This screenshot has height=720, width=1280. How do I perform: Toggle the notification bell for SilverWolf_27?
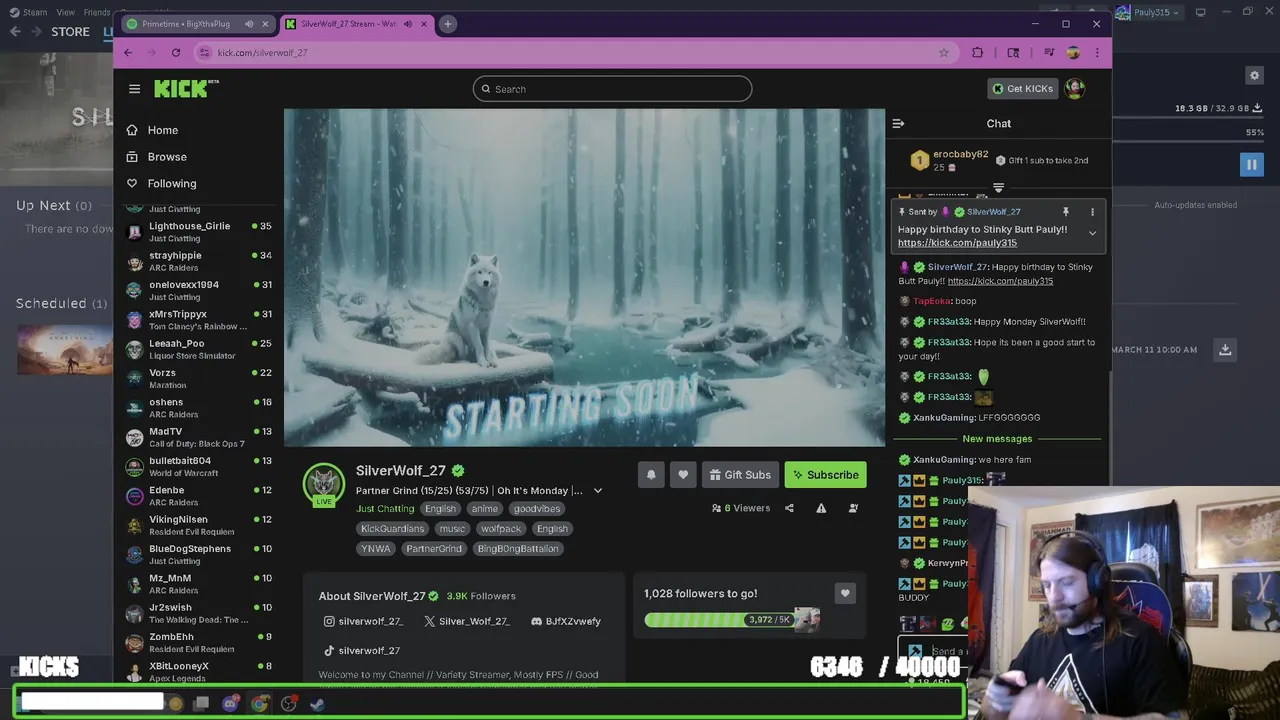click(651, 475)
